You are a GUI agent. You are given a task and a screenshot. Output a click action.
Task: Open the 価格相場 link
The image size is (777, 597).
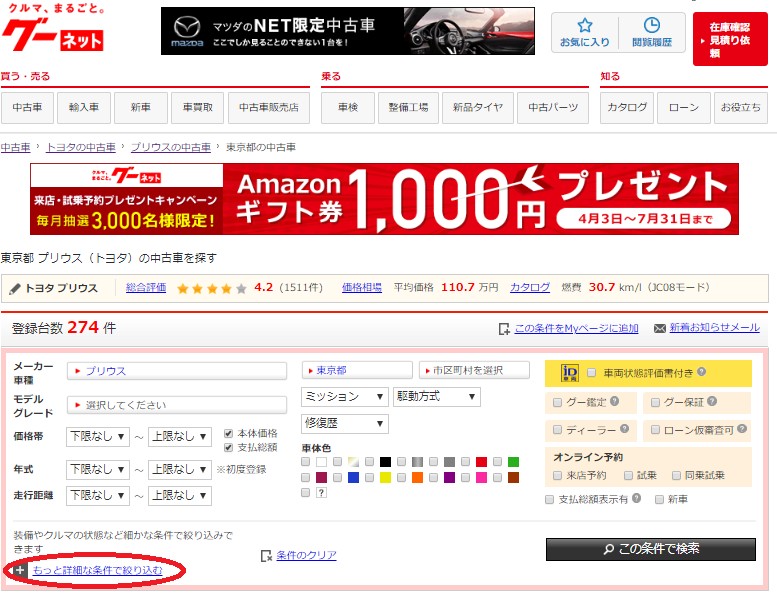pos(362,288)
